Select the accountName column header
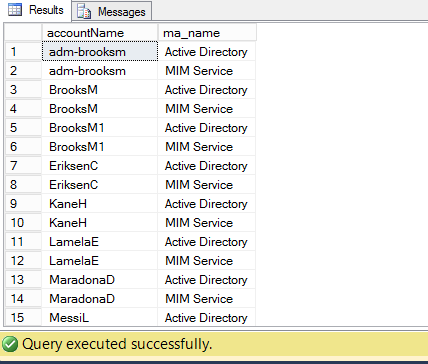Viewport: 428px width, 364px height. (100, 33)
